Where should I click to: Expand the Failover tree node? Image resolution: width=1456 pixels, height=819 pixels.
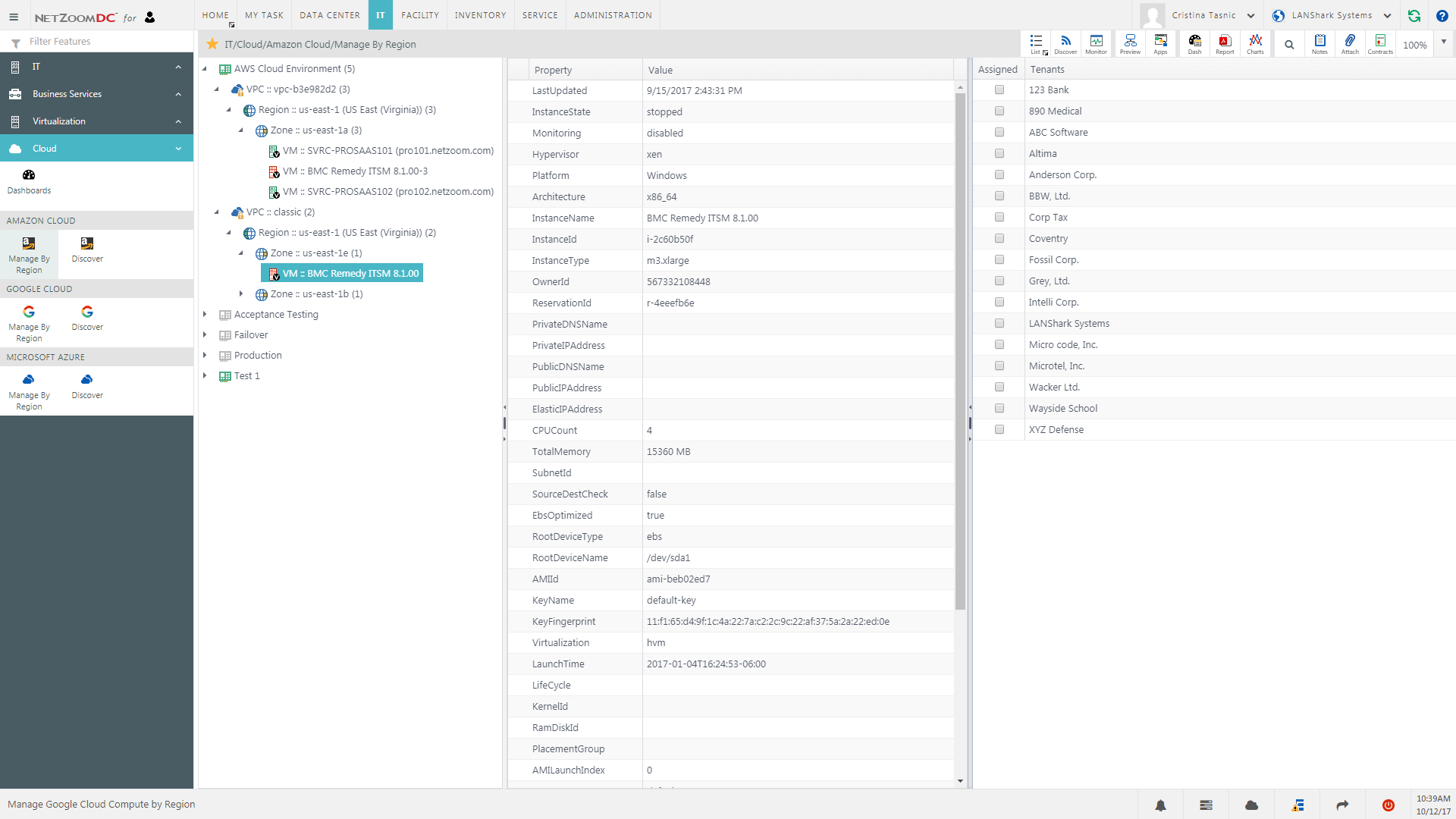point(205,335)
